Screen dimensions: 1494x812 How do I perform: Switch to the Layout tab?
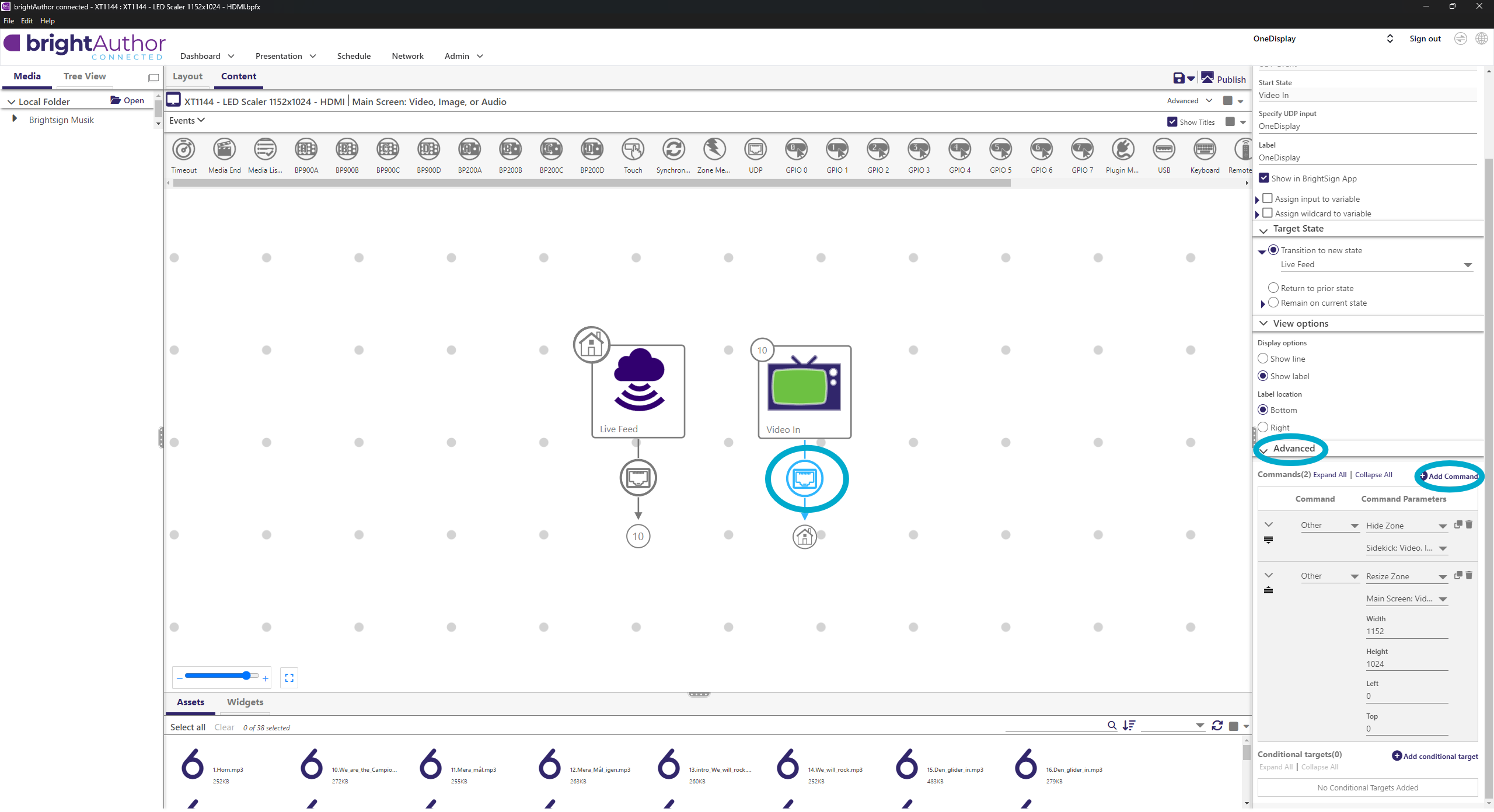pyautogui.click(x=187, y=76)
